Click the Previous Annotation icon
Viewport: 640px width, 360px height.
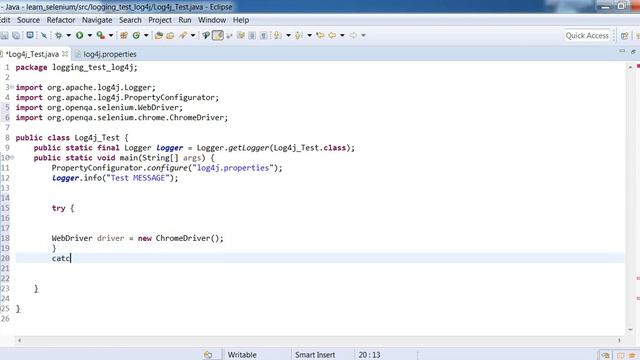coord(299,36)
